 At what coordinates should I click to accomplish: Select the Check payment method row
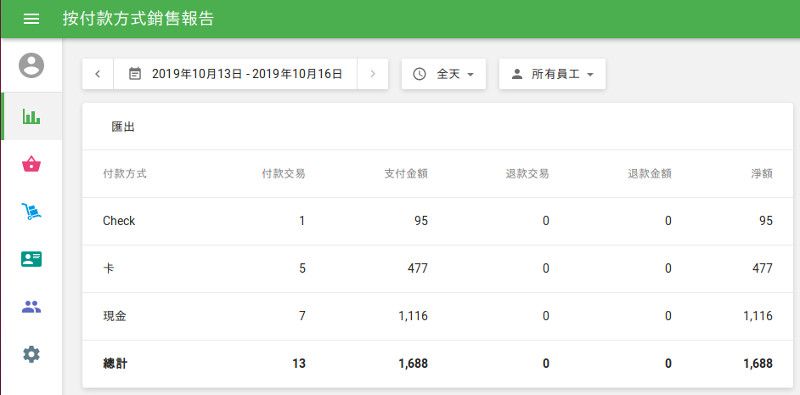click(438, 221)
